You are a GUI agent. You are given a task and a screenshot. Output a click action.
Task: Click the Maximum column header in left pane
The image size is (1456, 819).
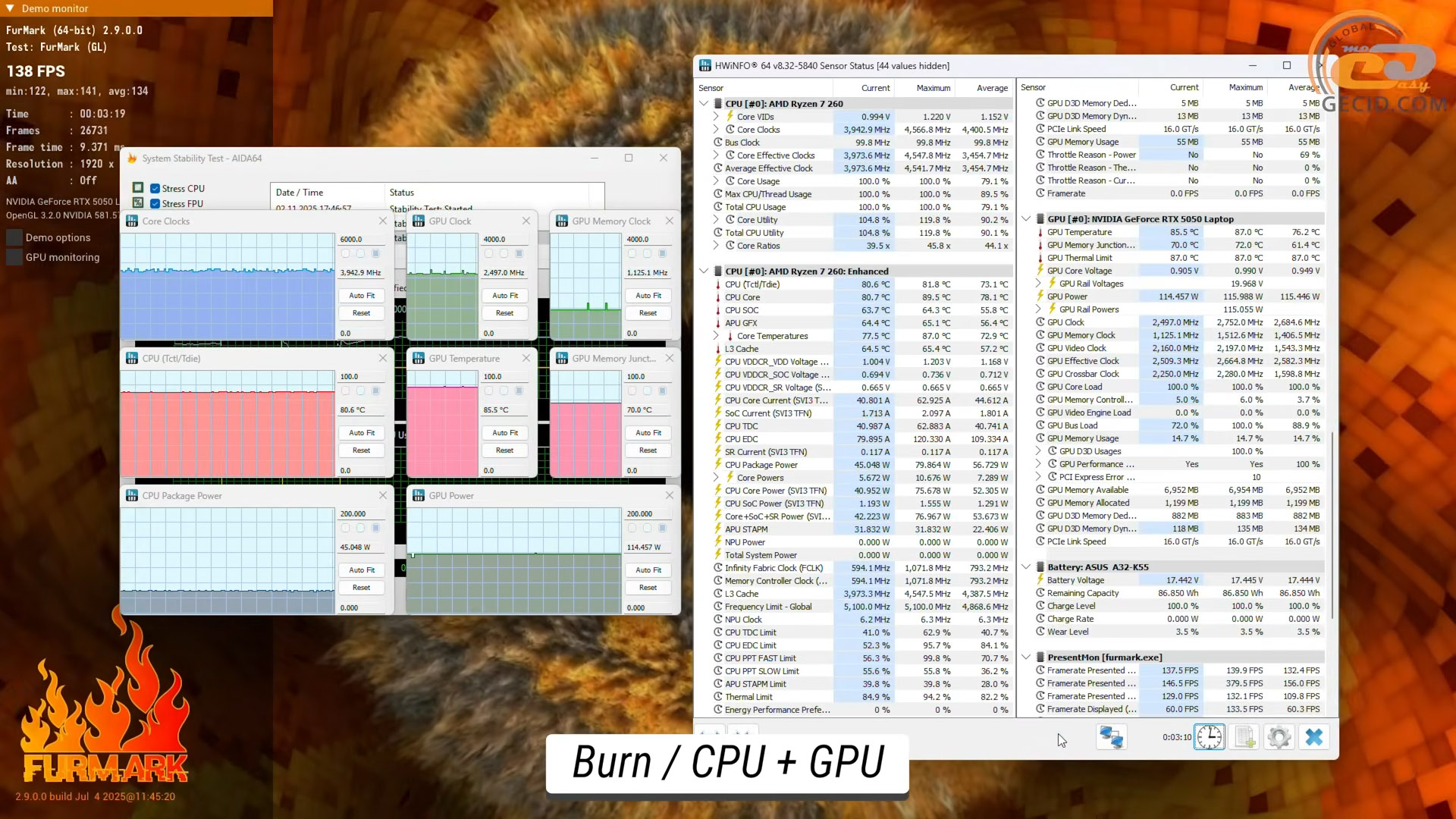click(933, 88)
